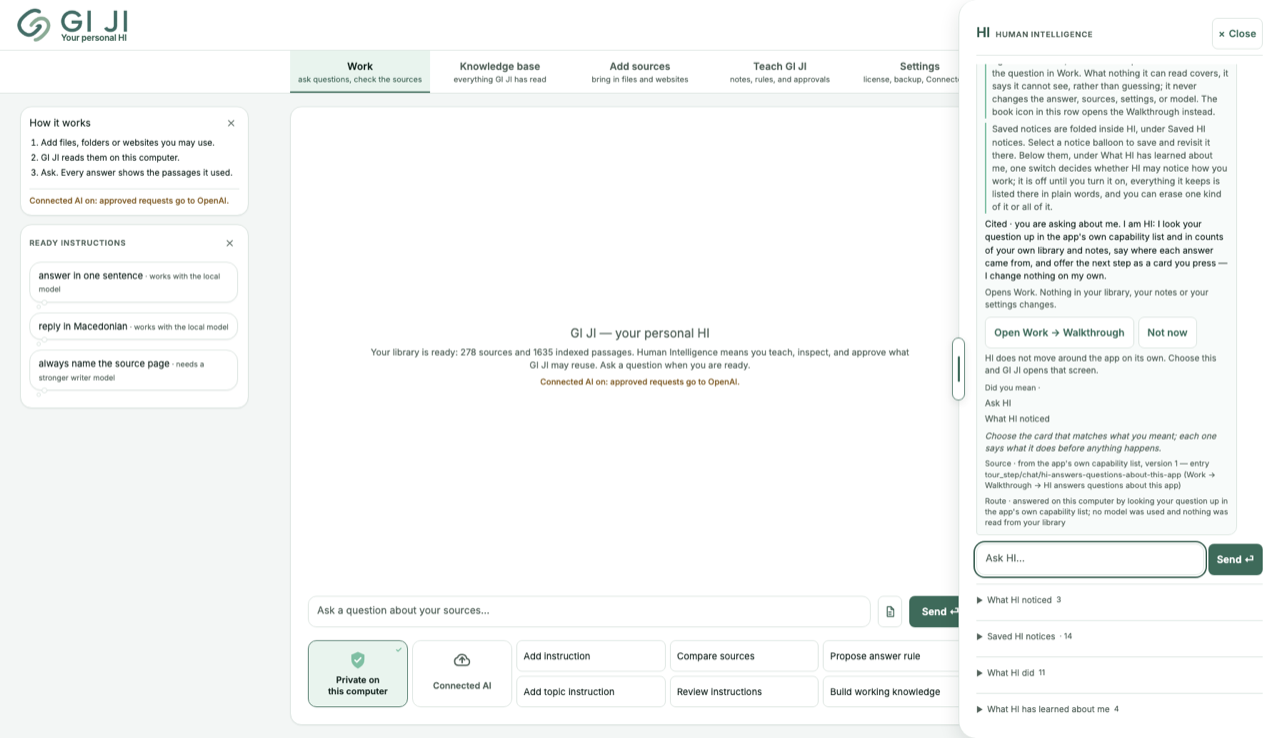1280x738 pixels.
Task: Switch to Connected AI mode
Action: click(x=462, y=674)
